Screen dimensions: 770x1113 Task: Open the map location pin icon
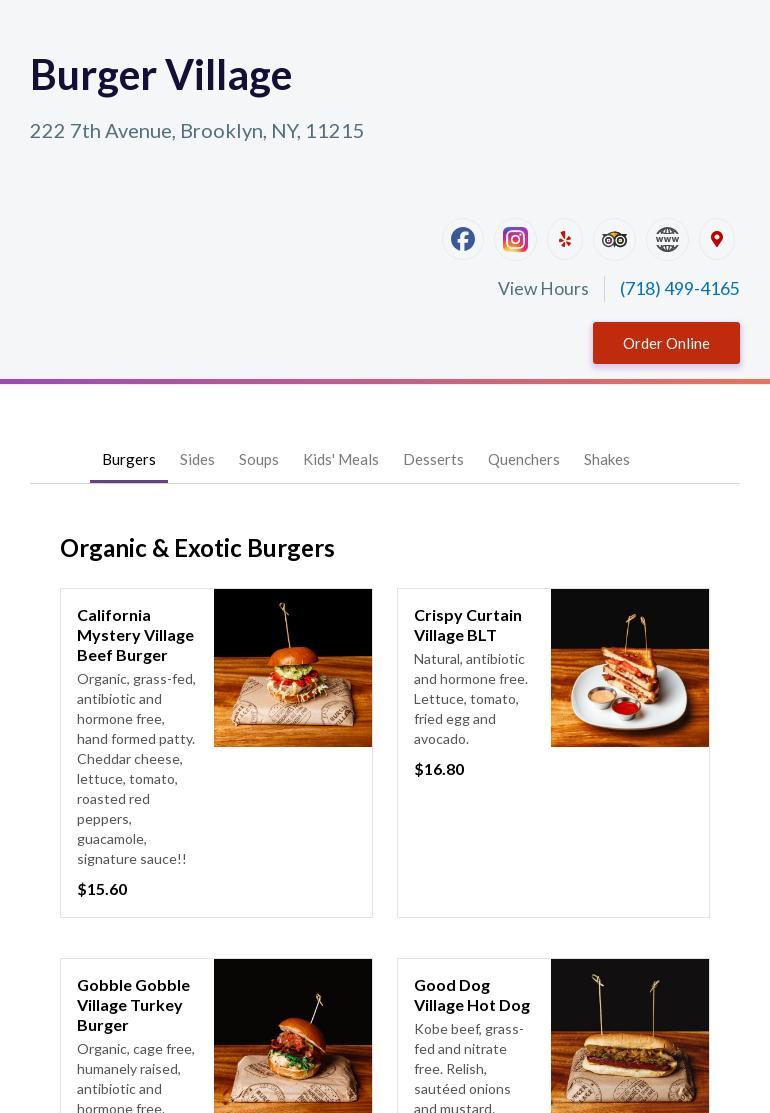pos(717,239)
